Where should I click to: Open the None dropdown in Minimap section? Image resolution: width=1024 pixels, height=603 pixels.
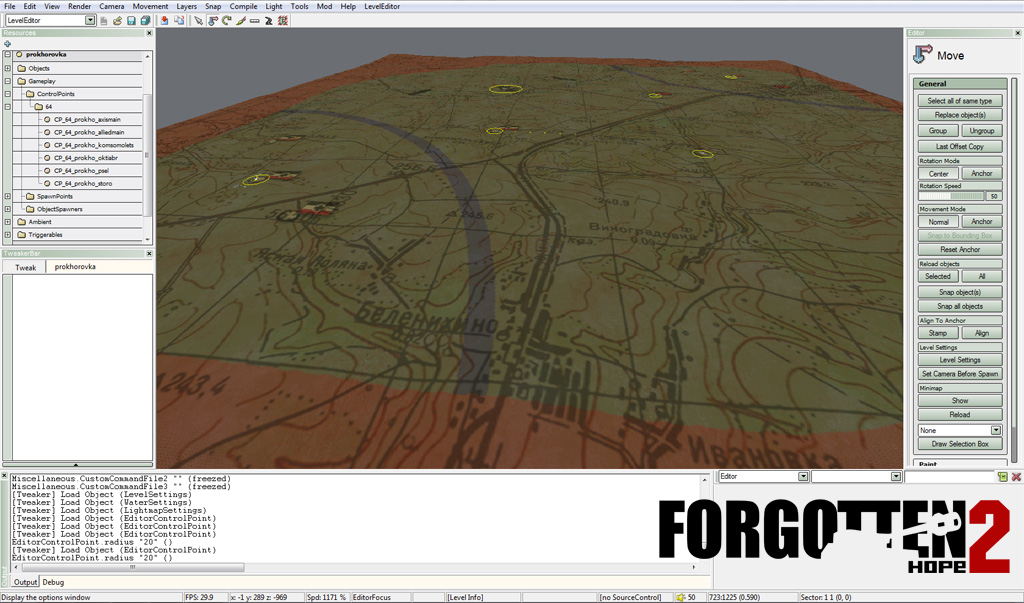996,430
